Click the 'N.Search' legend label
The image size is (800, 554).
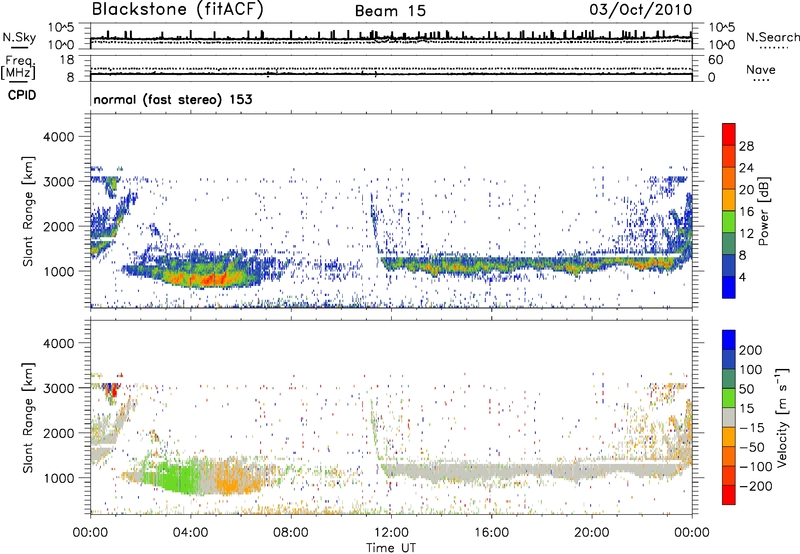pos(772,37)
